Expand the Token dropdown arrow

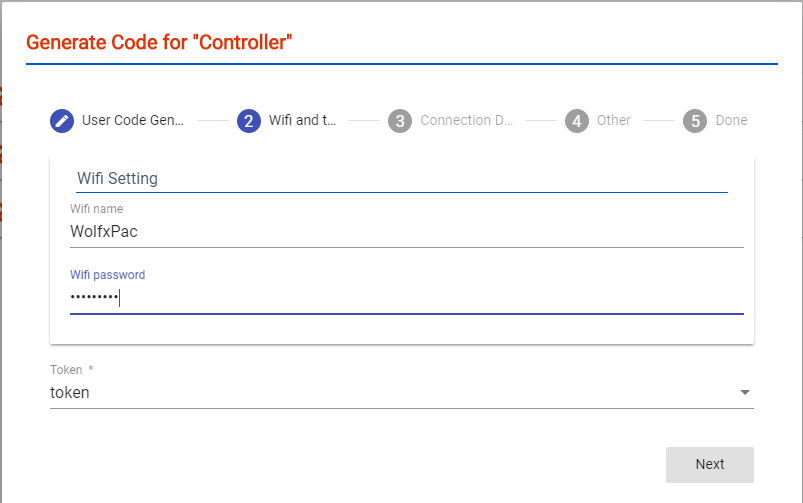click(745, 392)
